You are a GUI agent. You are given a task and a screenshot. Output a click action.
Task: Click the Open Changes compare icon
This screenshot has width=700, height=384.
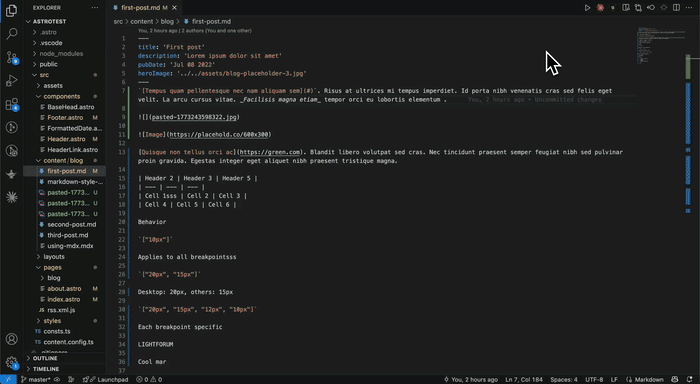click(x=638, y=8)
